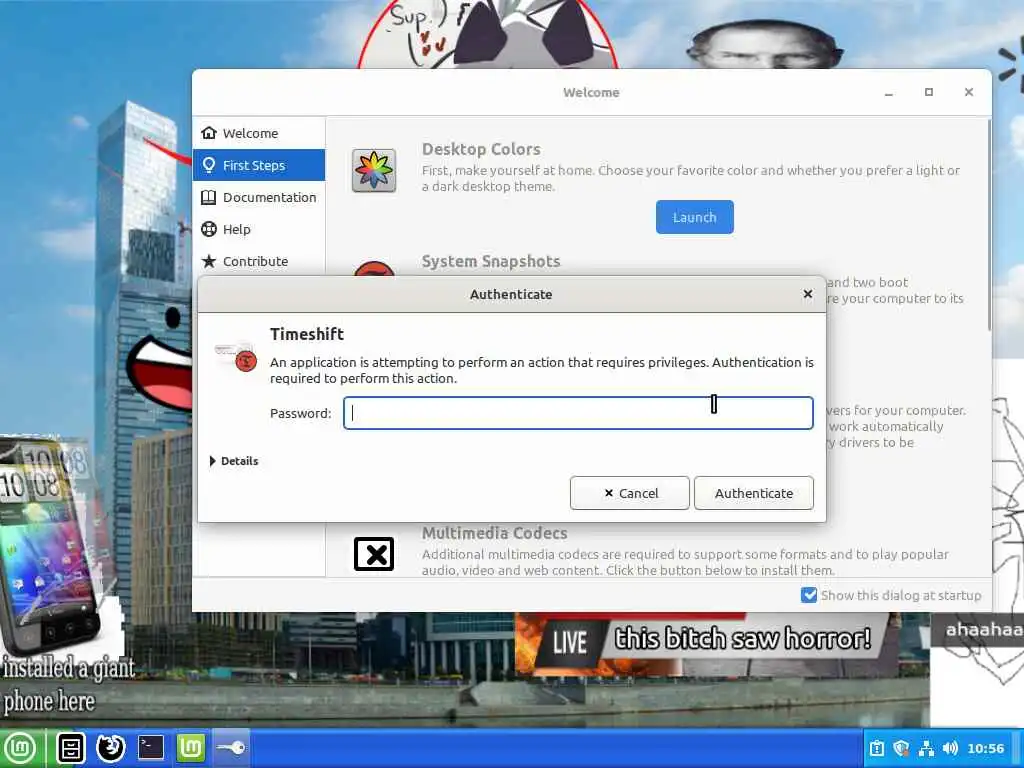Open the file manager from taskbar

(x=70, y=748)
